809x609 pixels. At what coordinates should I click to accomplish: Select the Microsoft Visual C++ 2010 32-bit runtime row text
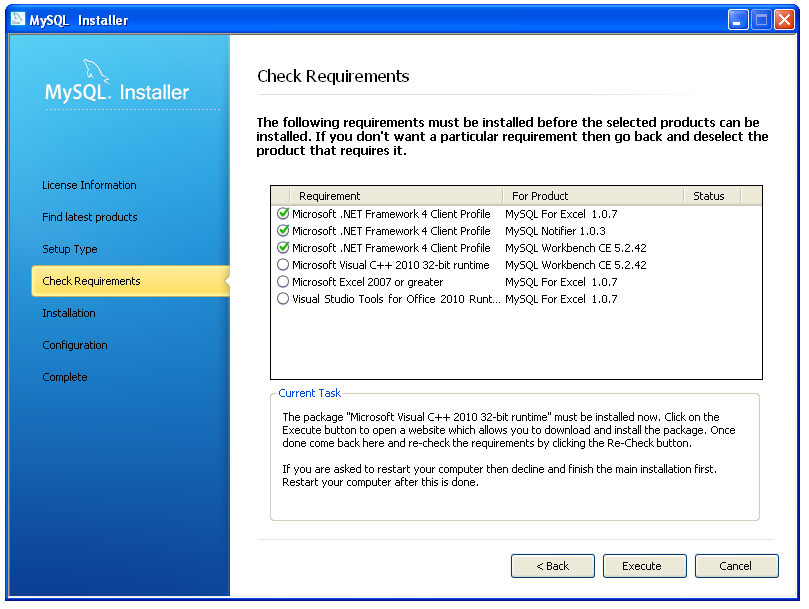pyautogui.click(x=391, y=265)
